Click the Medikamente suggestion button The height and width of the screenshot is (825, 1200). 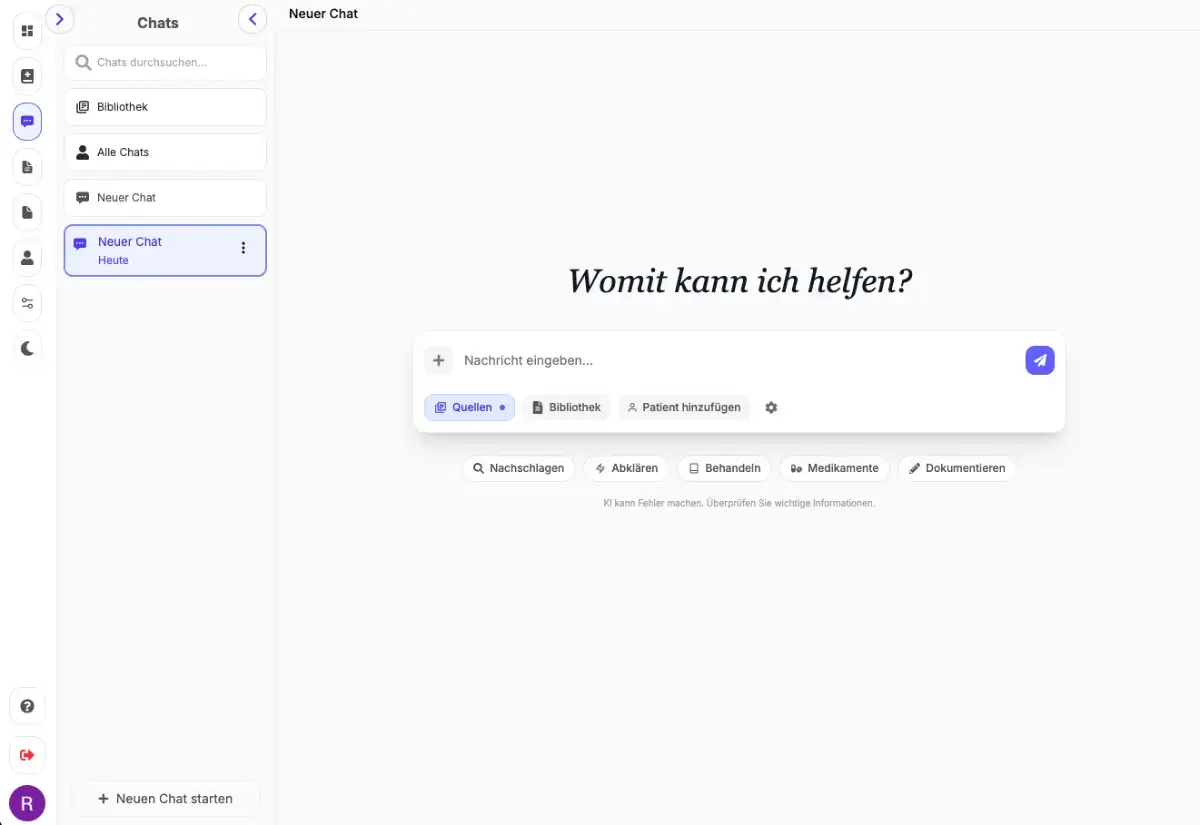(834, 468)
